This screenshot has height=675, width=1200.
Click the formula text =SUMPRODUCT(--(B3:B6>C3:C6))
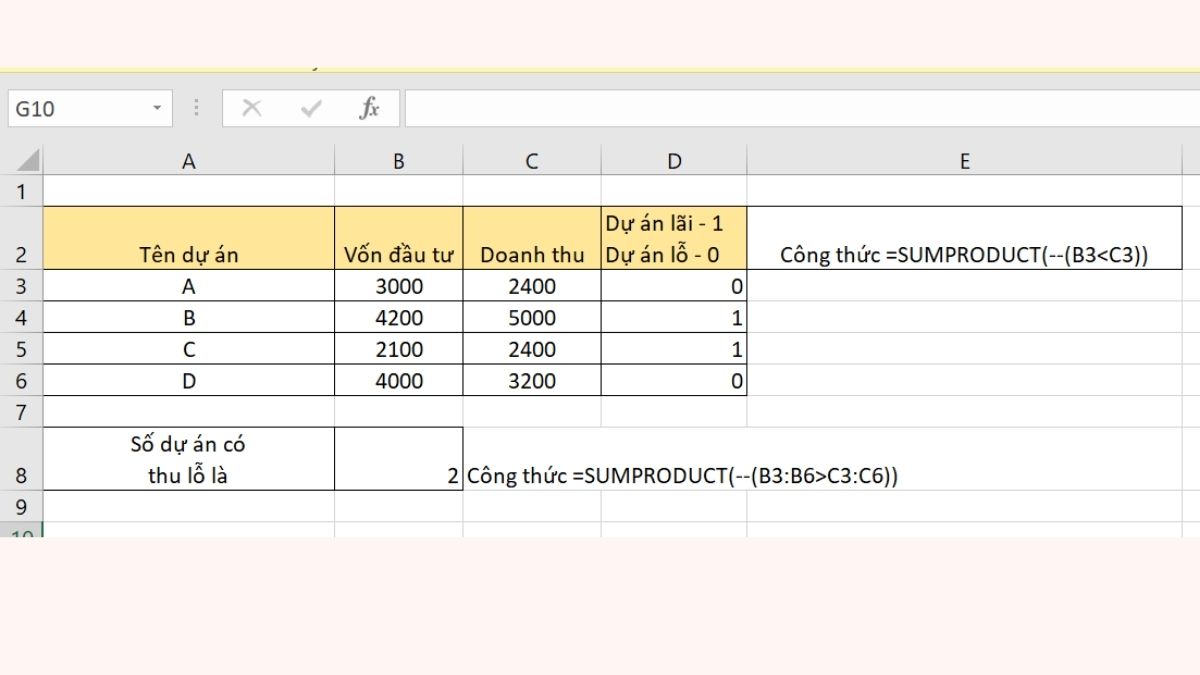click(735, 476)
